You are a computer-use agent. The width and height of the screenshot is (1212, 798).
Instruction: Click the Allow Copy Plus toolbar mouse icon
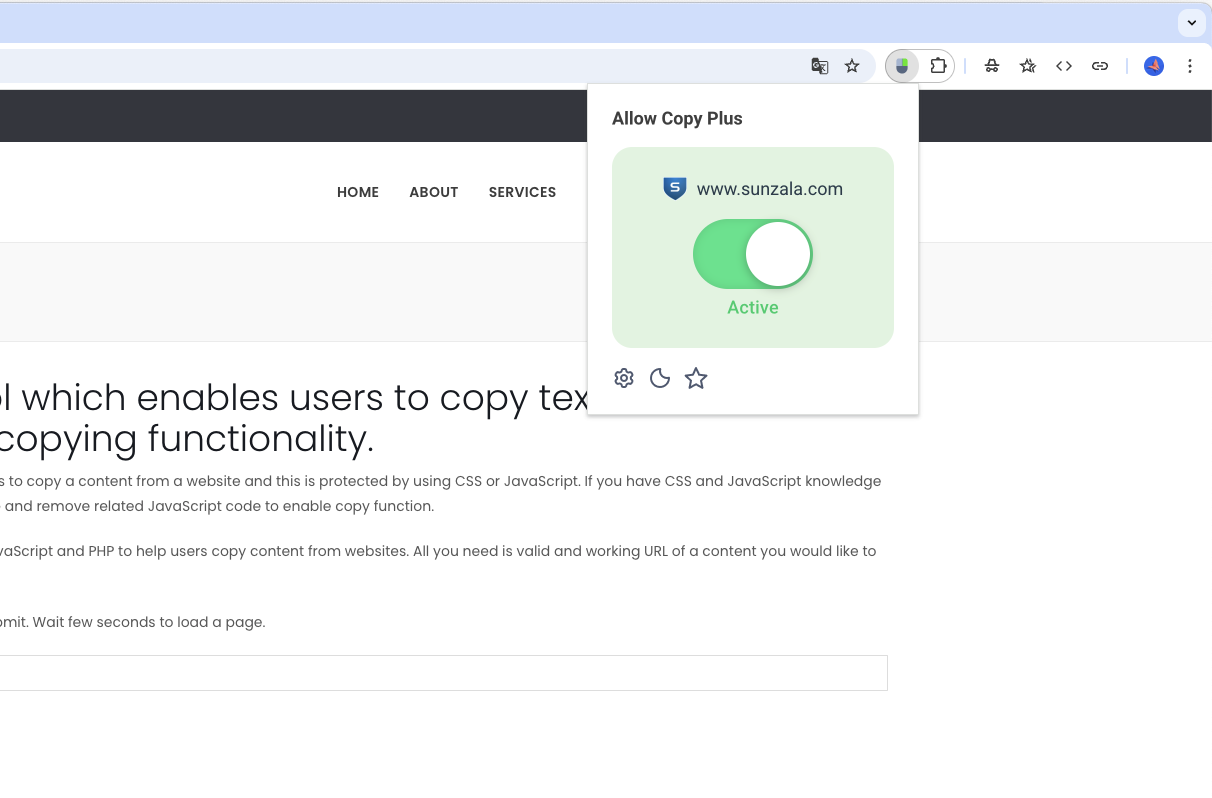point(903,65)
